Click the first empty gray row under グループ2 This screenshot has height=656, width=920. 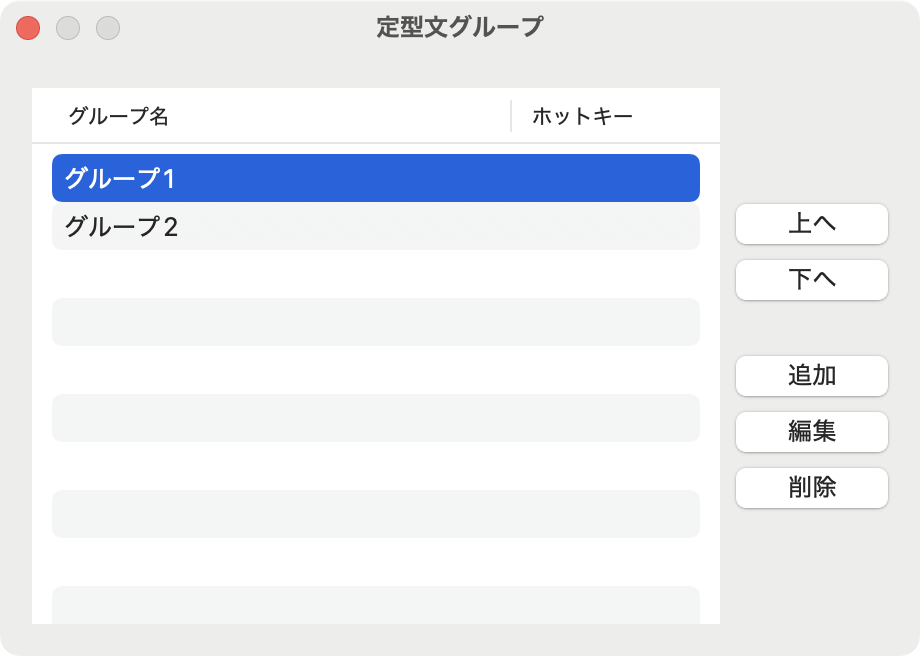click(376, 322)
